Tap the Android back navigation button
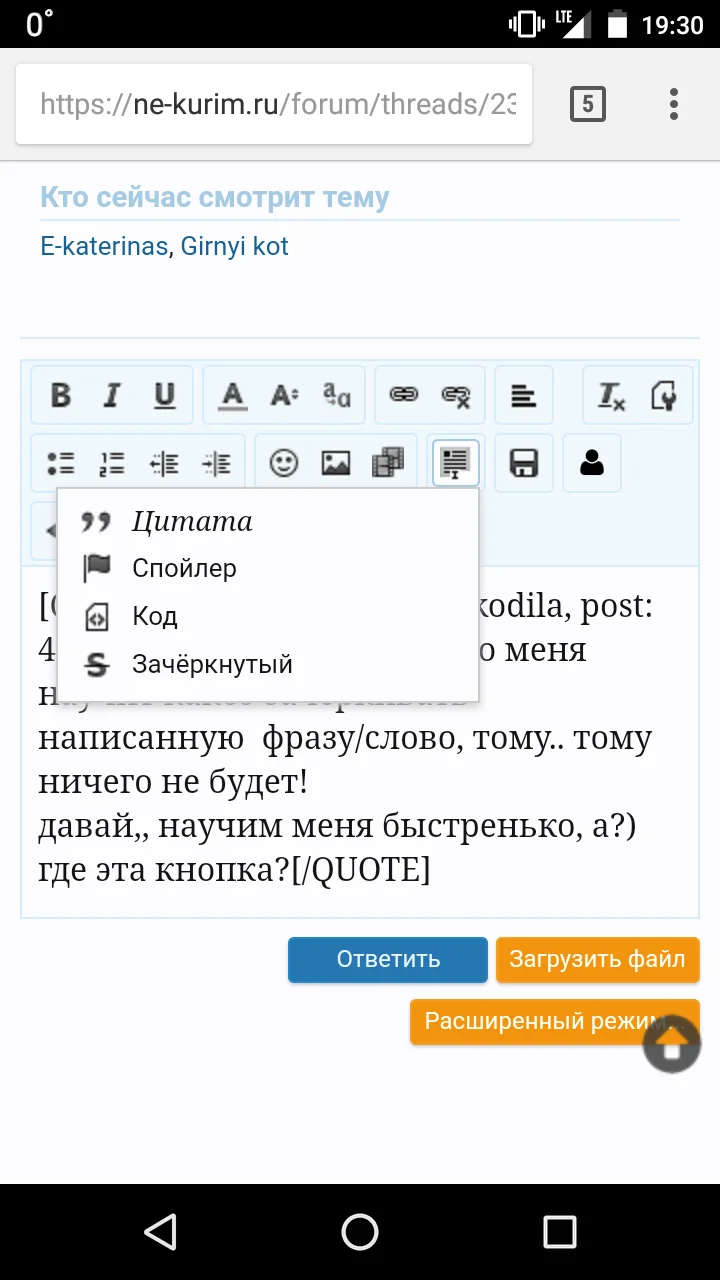Screen dimensions: 720x1280 point(160,1232)
